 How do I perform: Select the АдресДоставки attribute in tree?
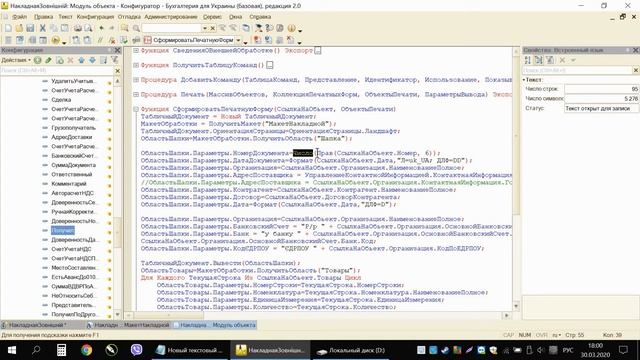click(72, 137)
